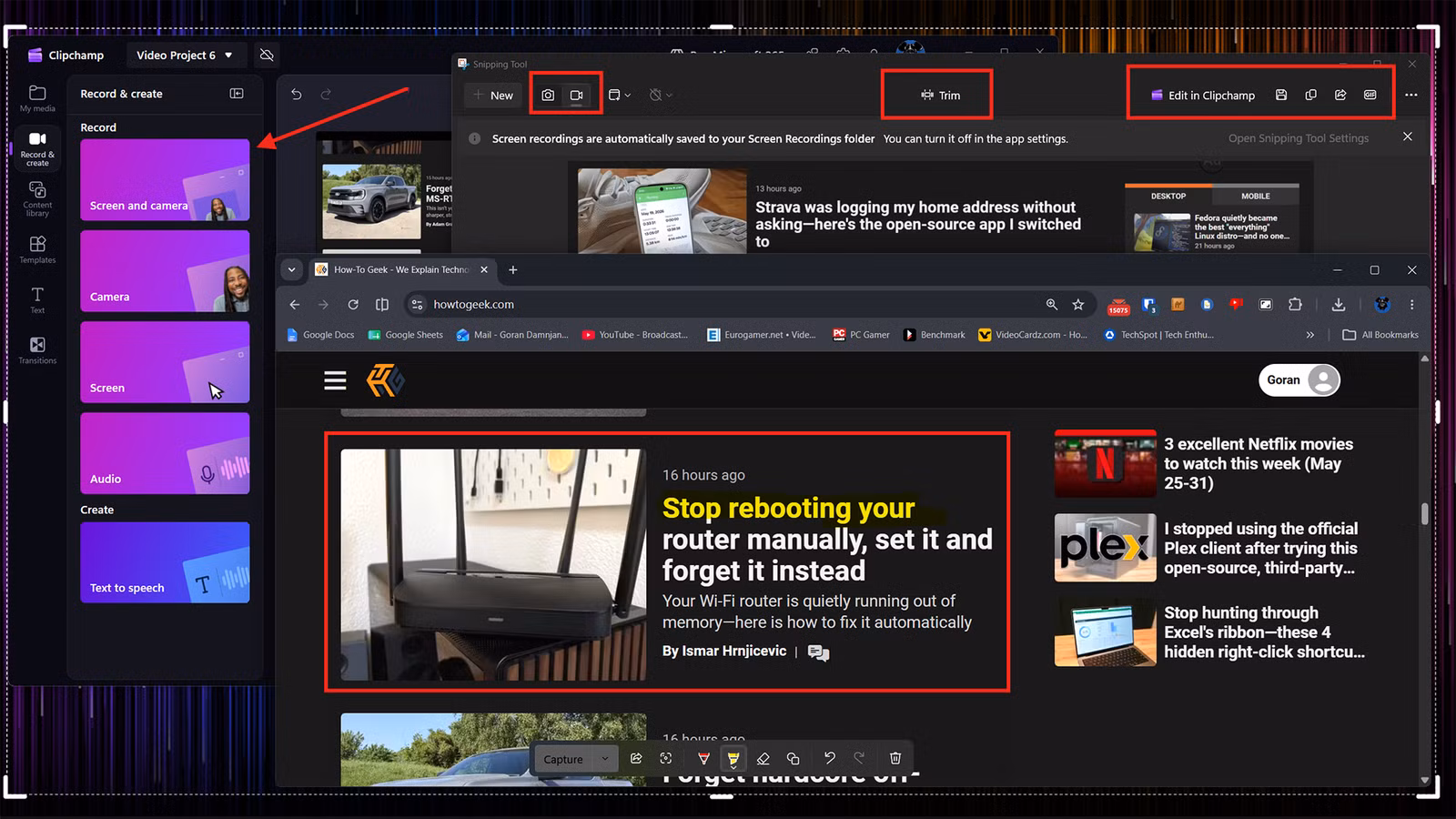Screen dimensions: 1456x819
Task: Copy recording in Snipping Tool toolbar
Action: coord(1311,95)
